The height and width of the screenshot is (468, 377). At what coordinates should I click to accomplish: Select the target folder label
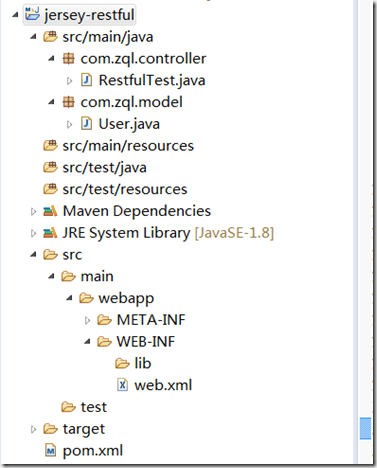(84, 429)
